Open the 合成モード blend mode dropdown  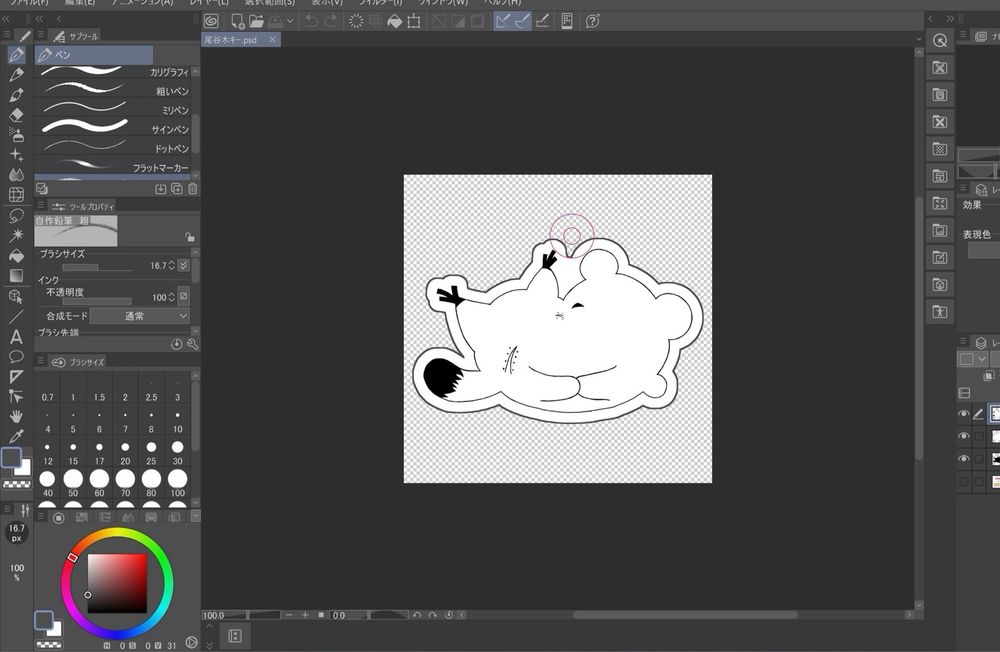[139, 316]
